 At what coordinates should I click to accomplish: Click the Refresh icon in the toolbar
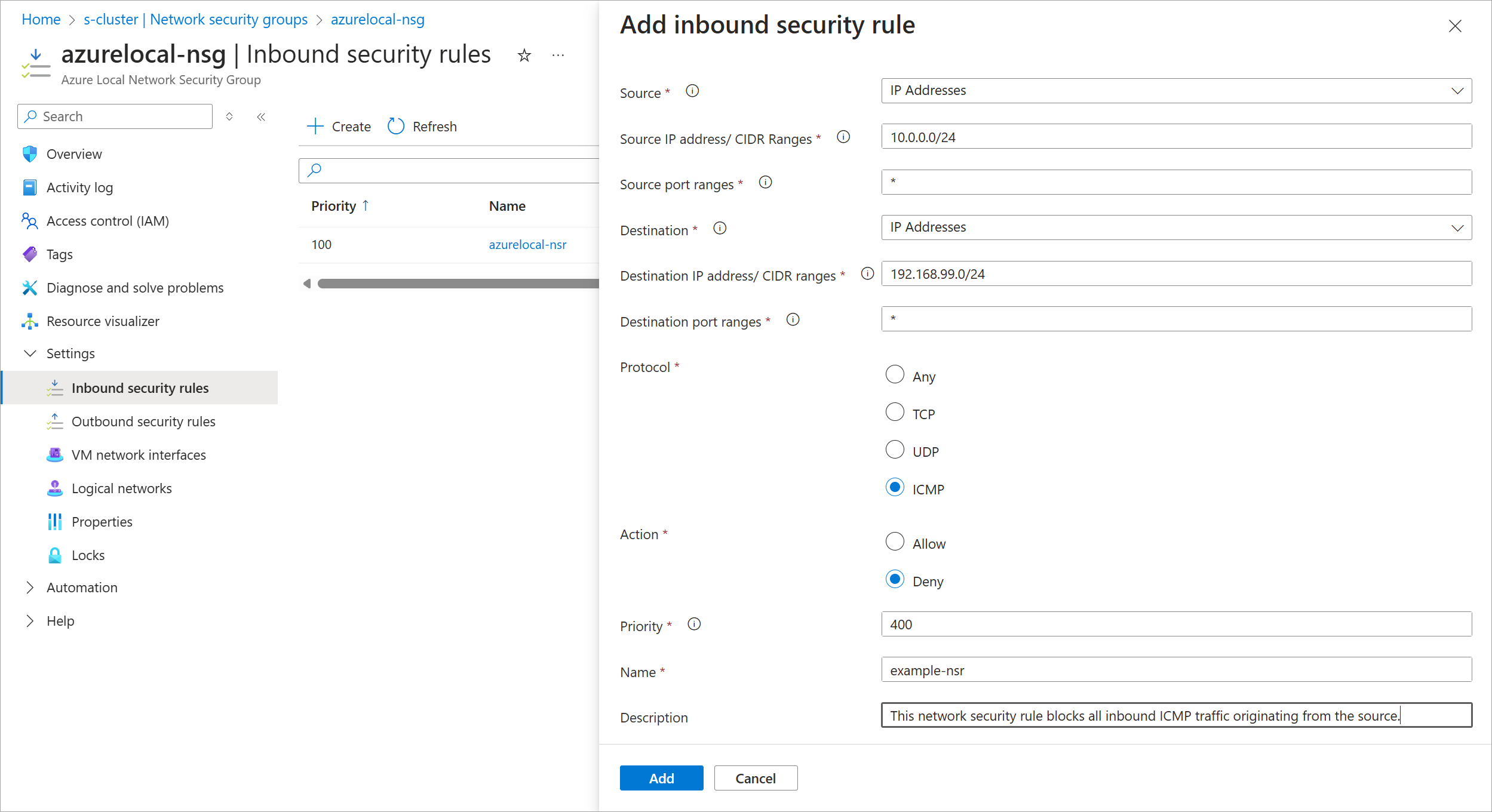click(x=396, y=127)
